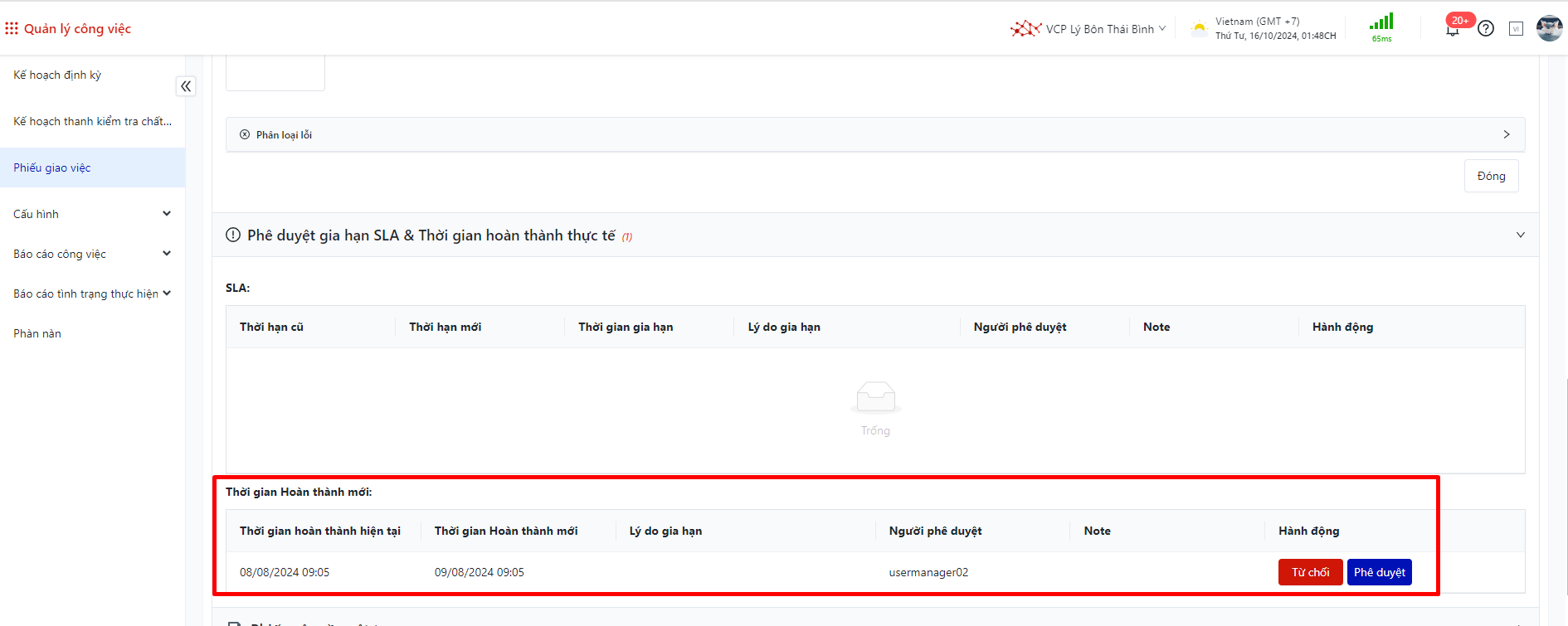Click the Đóng button
This screenshot has width=1568, height=626.
1491,176
